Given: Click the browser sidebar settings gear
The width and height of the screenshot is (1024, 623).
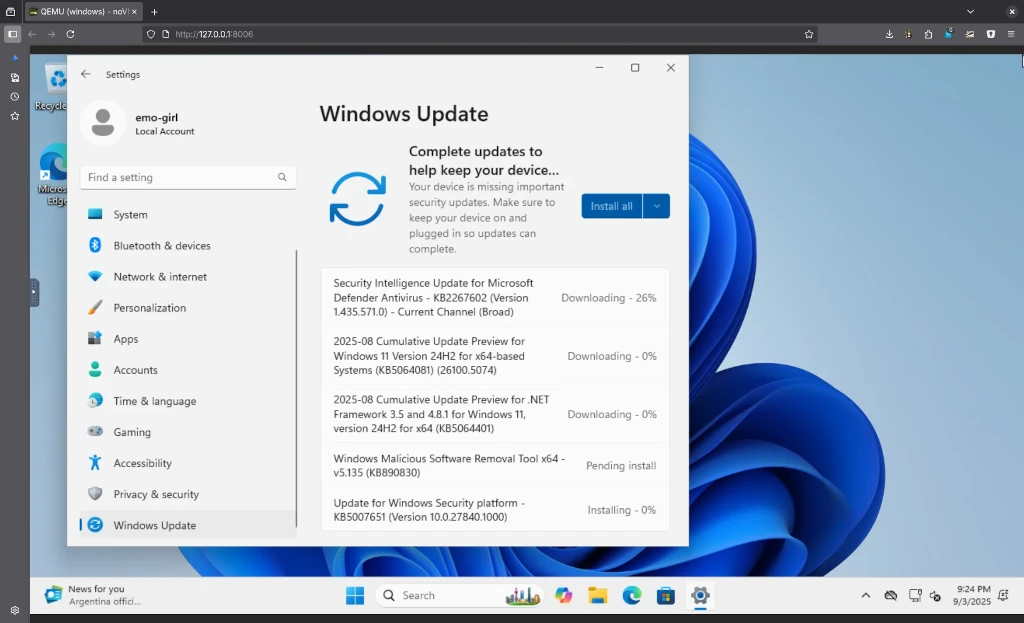Looking at the screenshot, I should coord(14,610).
